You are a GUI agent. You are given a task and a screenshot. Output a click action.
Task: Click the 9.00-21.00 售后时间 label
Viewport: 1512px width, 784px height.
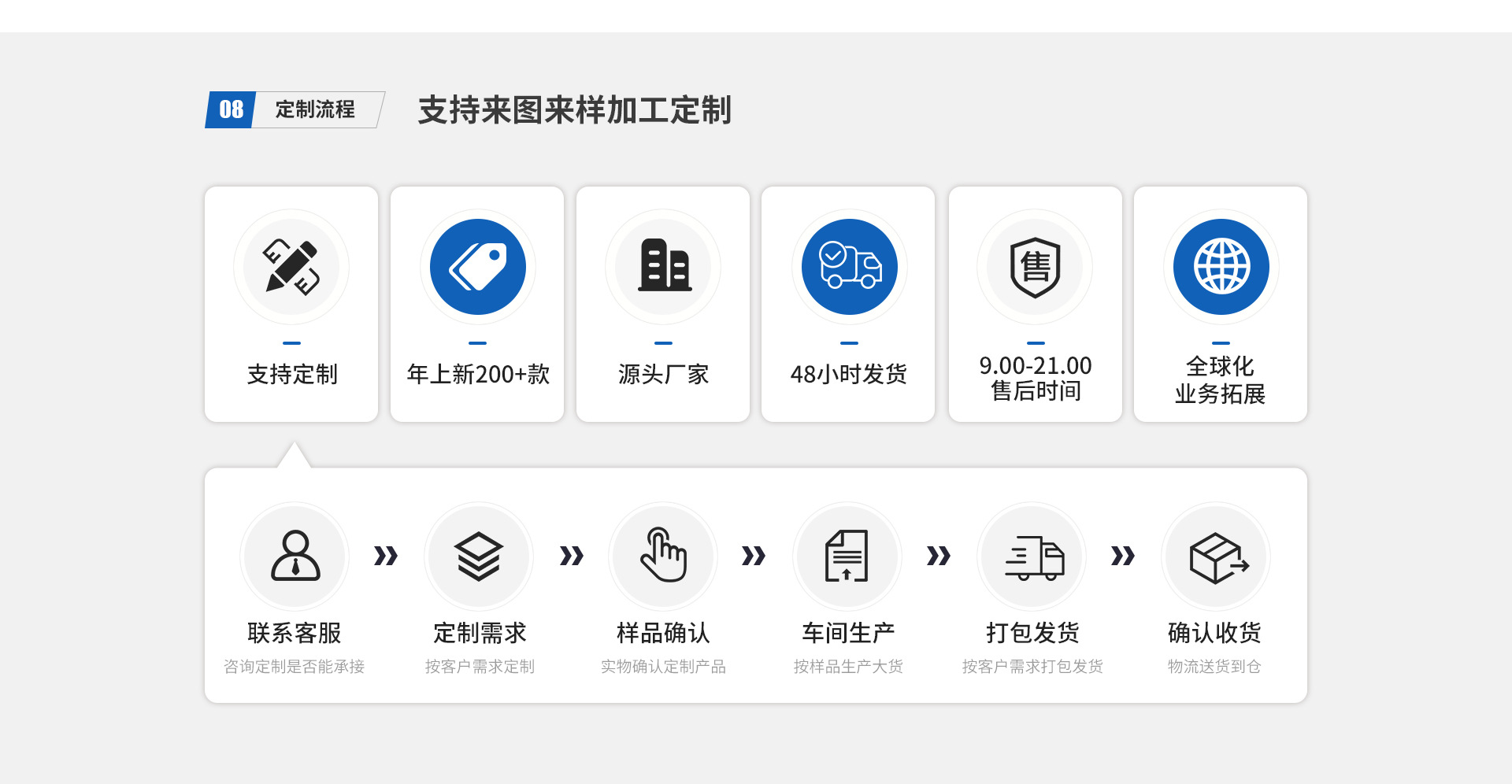(x=1036, y=379)
